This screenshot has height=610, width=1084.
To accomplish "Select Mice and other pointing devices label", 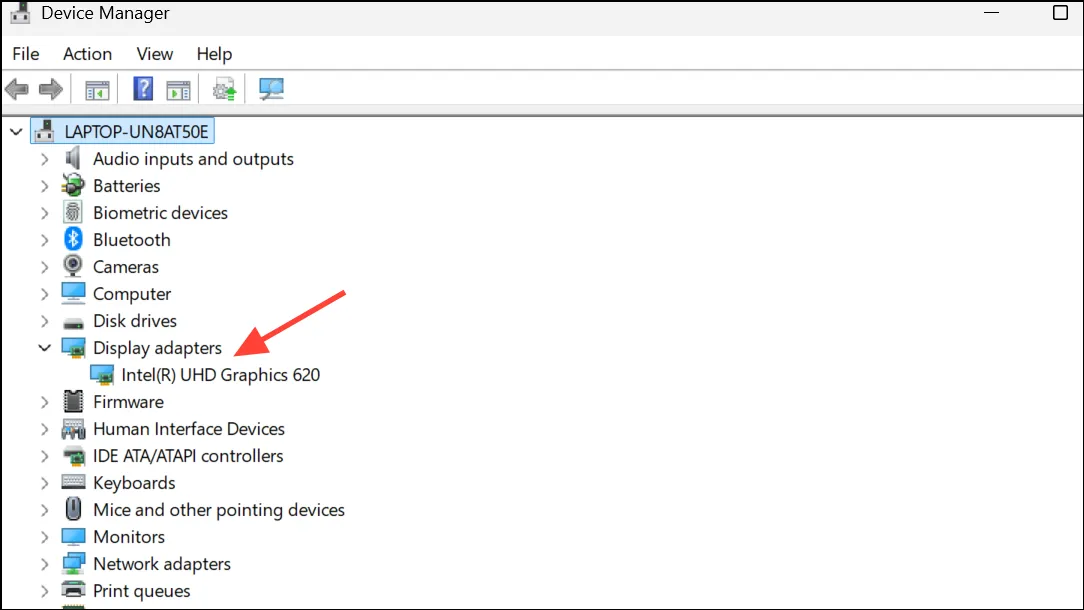I will click(218, 510).
